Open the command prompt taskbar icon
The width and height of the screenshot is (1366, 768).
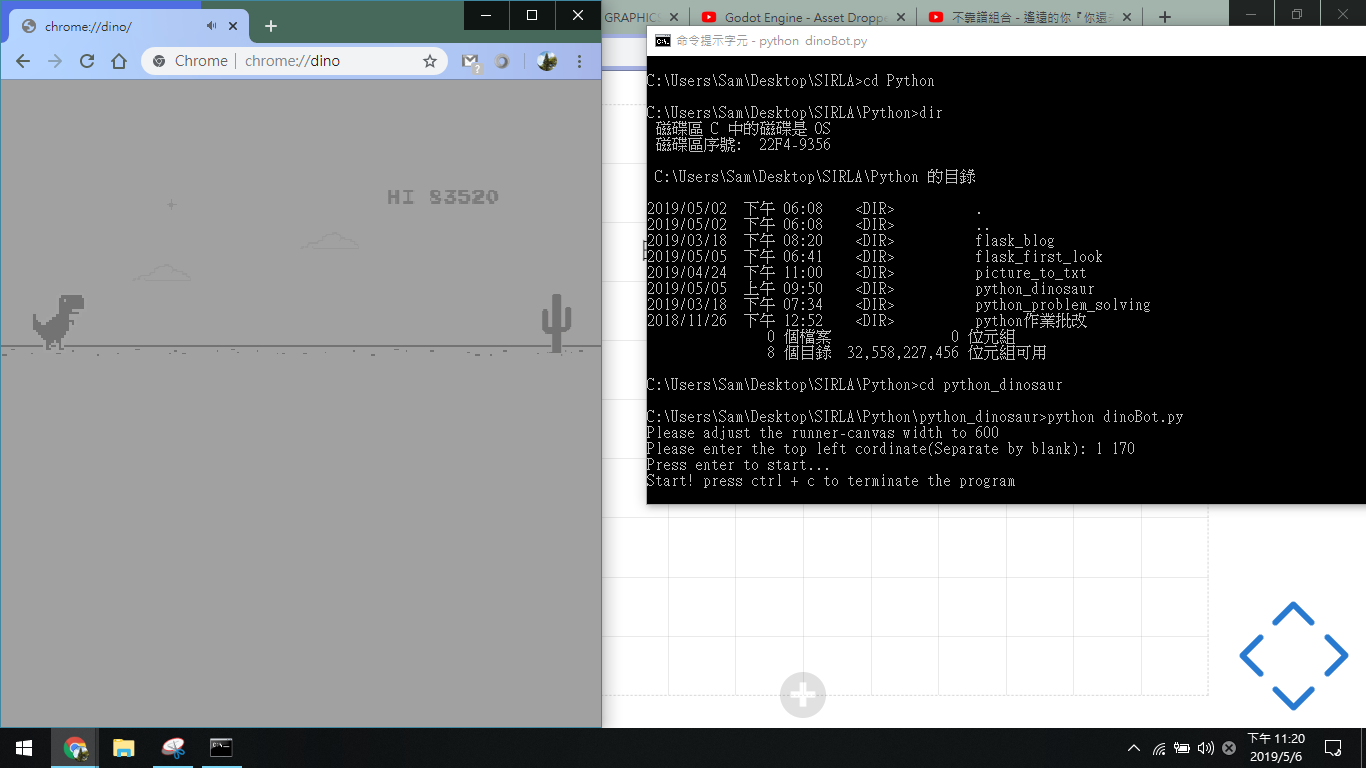(x=221, y=748)
